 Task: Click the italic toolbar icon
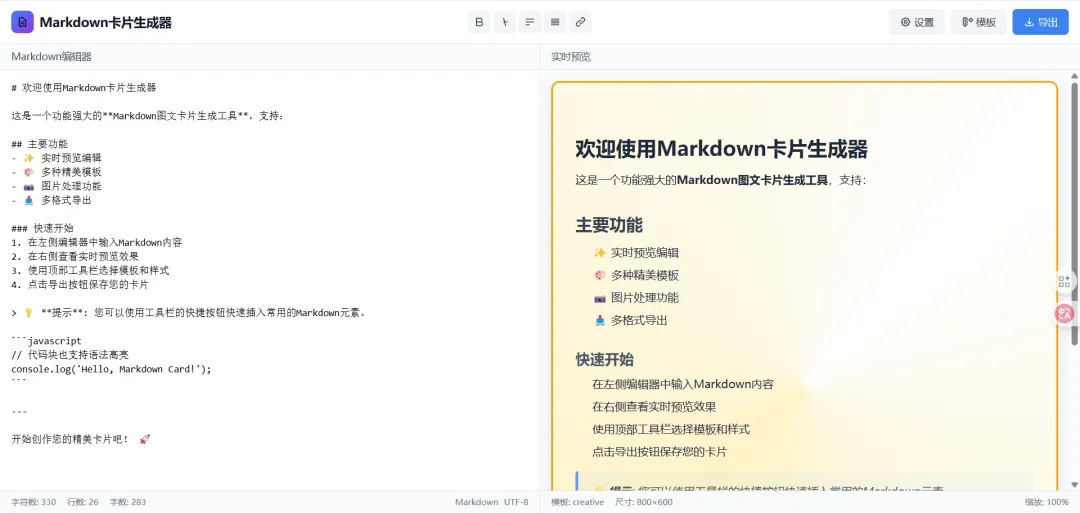[504, 22]
